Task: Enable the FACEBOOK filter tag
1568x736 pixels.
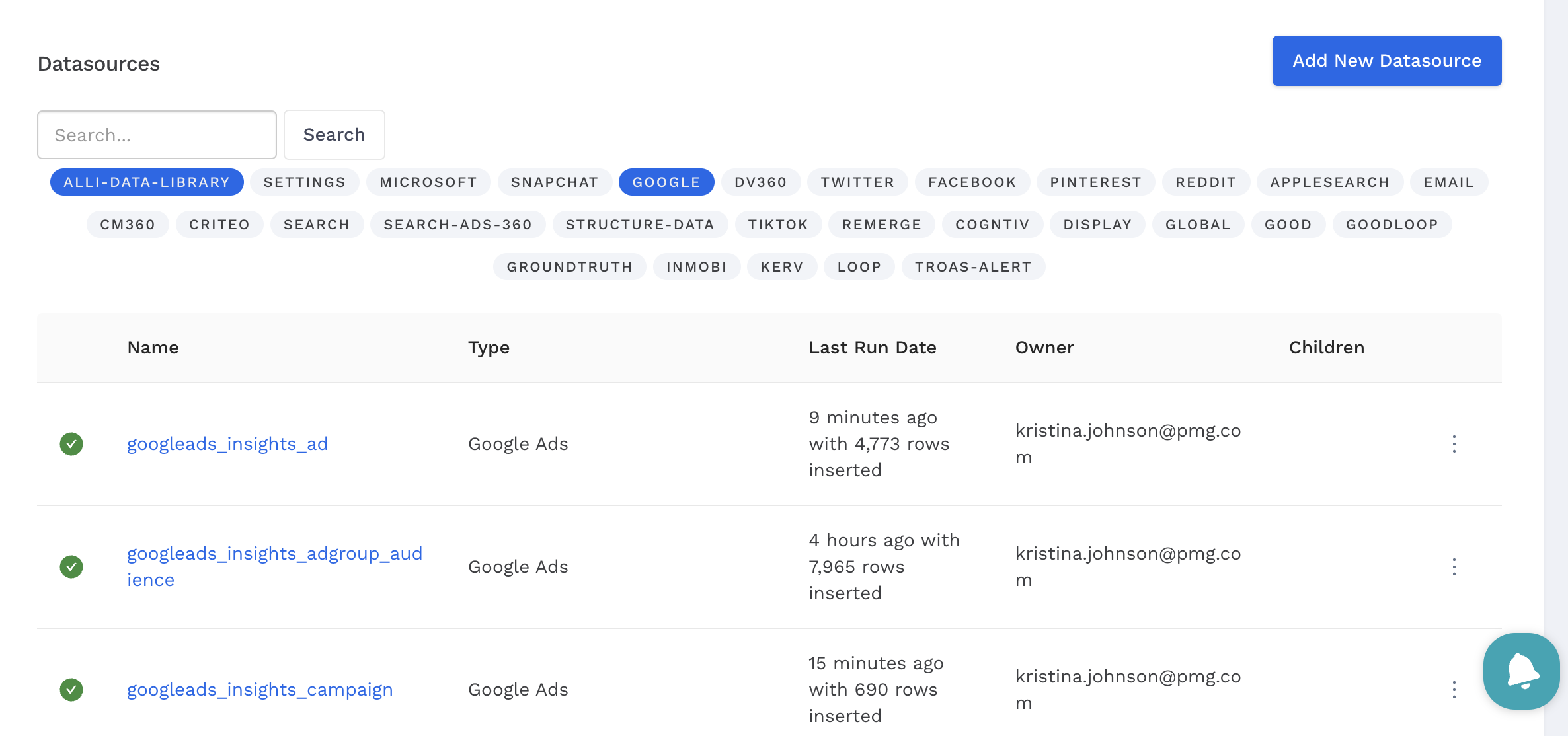Action: [x=972, y=182]
